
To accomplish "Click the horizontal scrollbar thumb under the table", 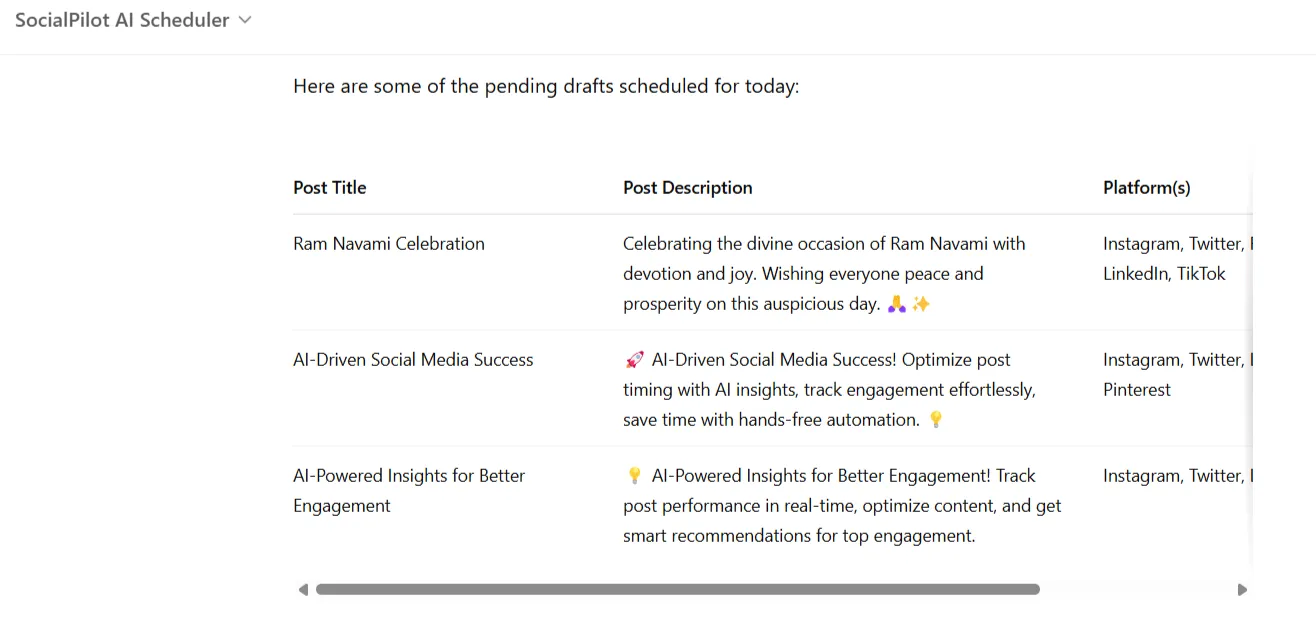I will tap(677, 590).
